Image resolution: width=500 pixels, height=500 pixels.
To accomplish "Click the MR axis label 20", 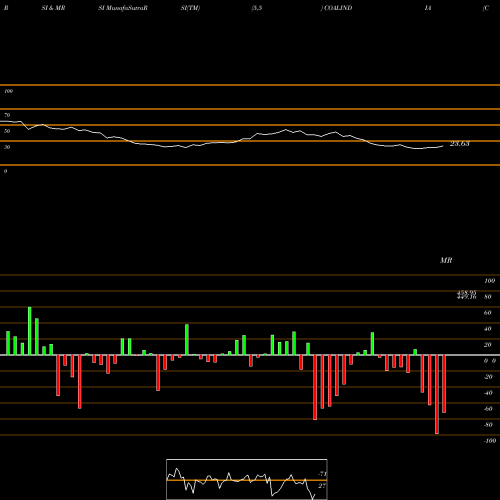I will (488, 345).
